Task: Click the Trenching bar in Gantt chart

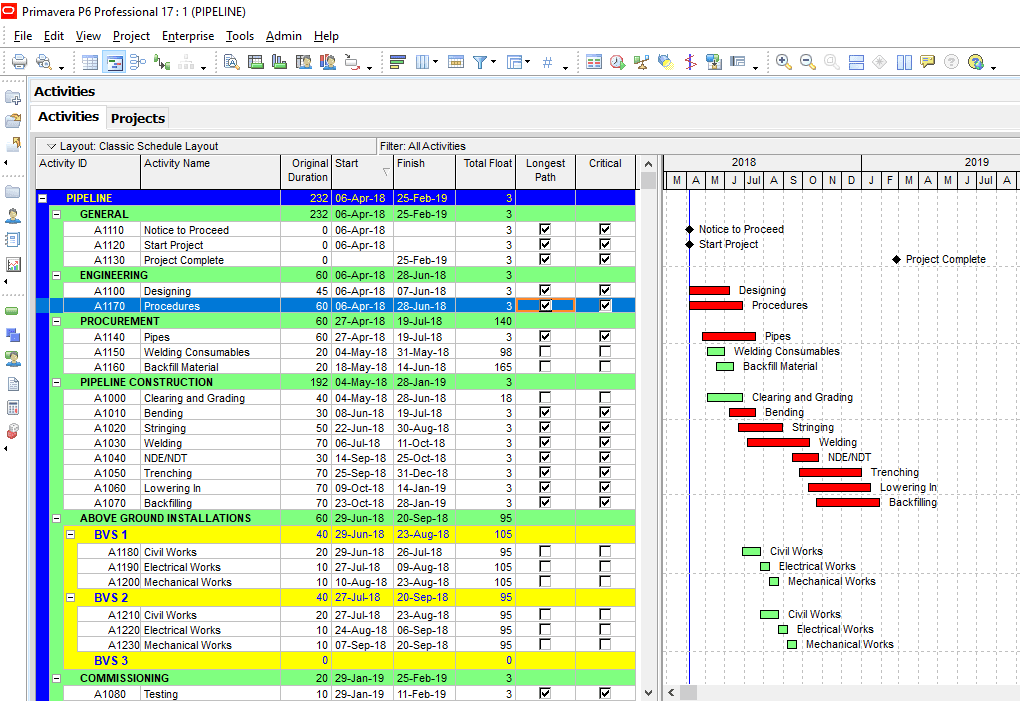Action: click(x=830, y=473)
